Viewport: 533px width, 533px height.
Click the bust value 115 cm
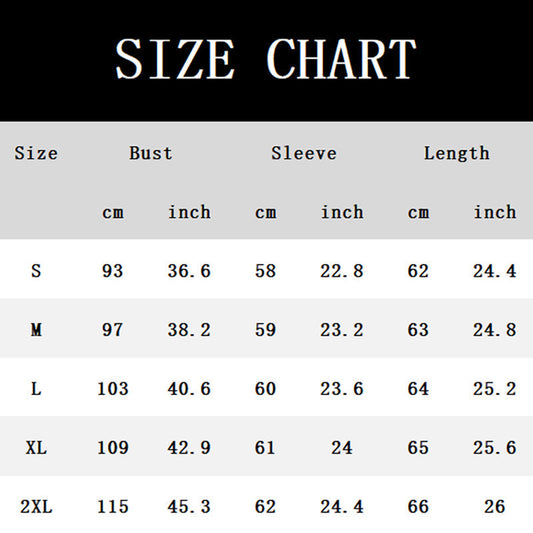[x=113, y=506]
